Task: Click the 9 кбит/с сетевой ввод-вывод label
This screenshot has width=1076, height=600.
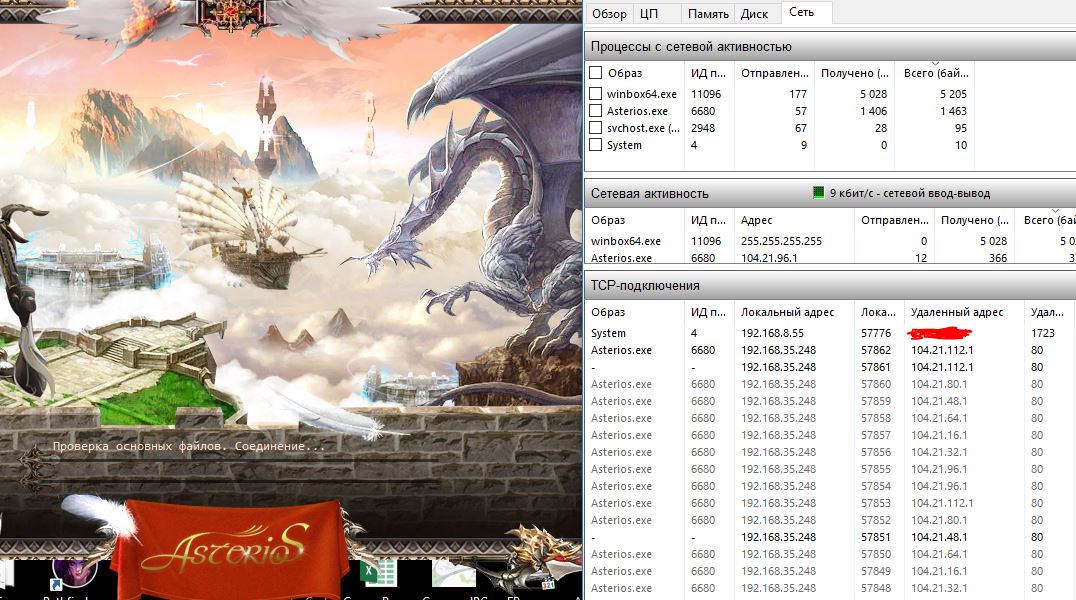Action: pyautogui.click(x=909, y=194)
